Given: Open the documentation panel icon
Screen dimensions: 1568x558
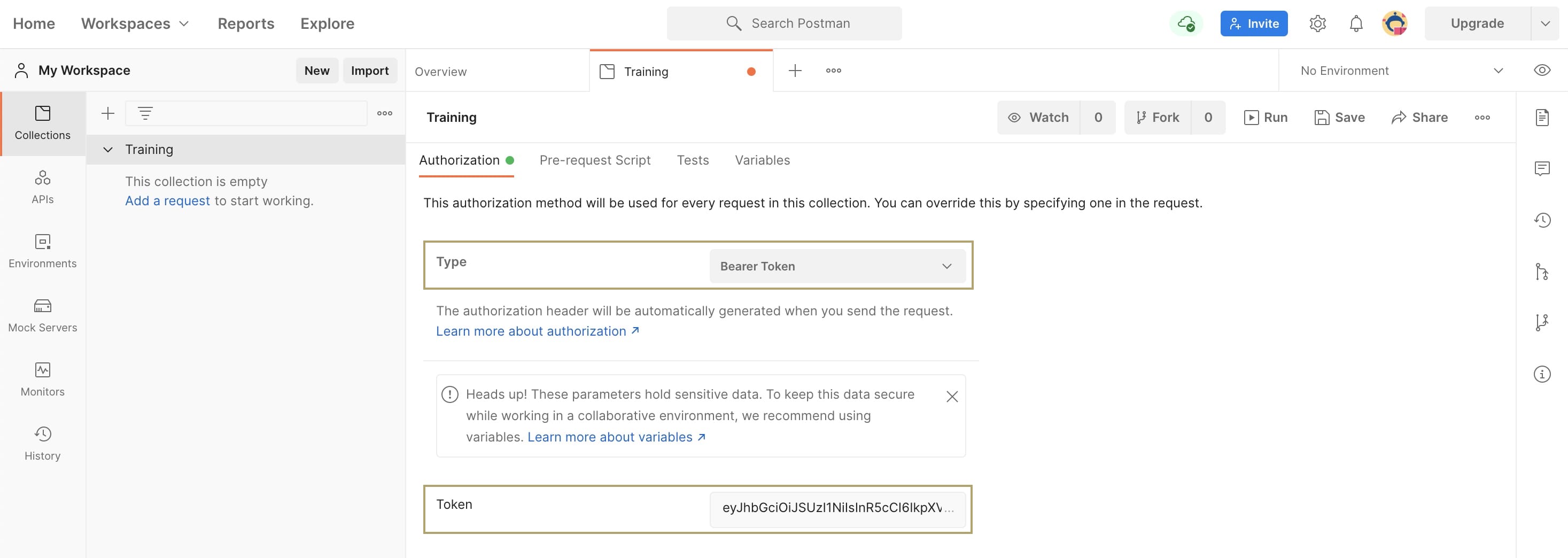Looking at the screenshot, I should pos(1542,118).
